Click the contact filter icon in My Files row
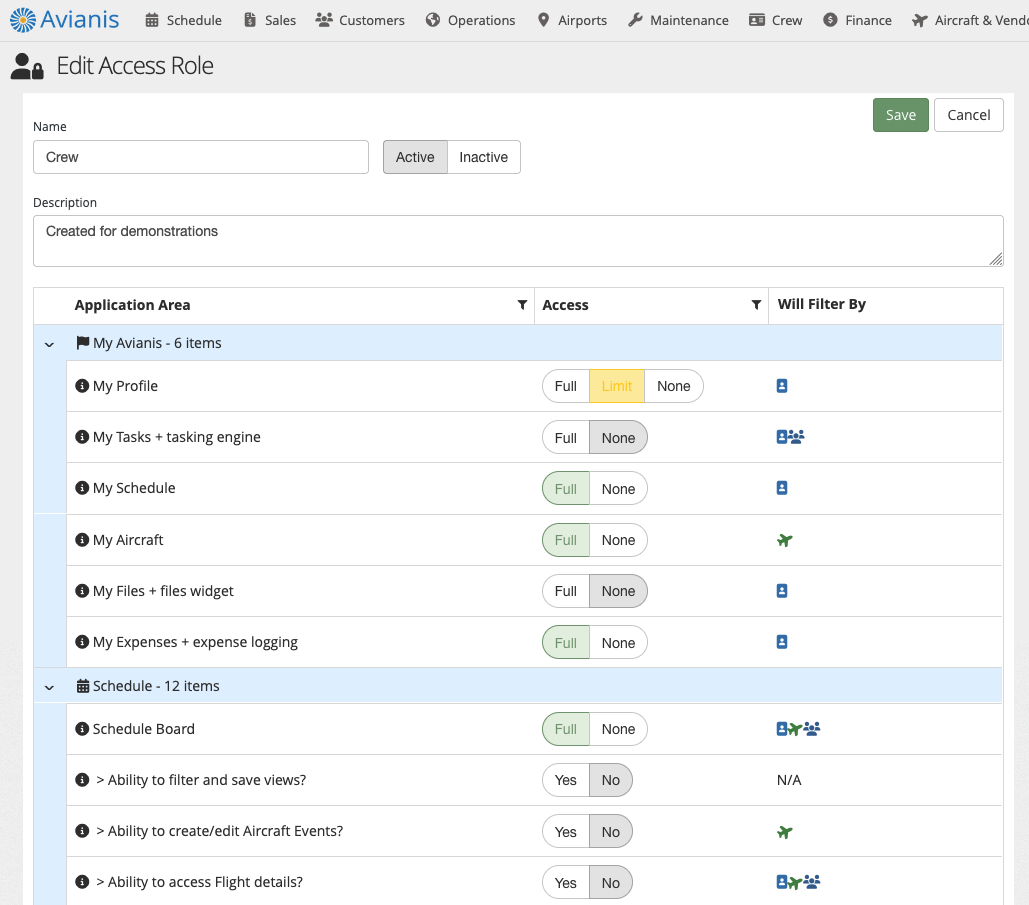Viewport: 1029px width, 905px height. tap(782, 591)
